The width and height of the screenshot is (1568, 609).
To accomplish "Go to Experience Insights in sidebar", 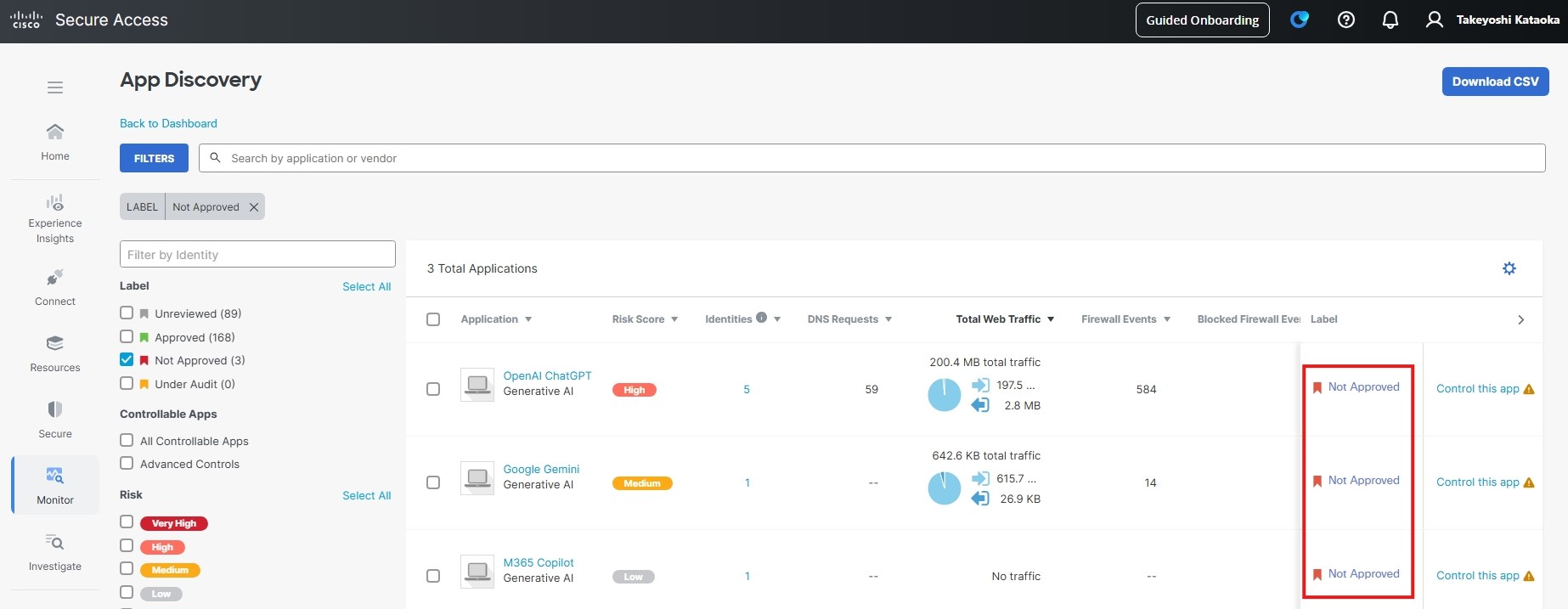I will point(55,218).
